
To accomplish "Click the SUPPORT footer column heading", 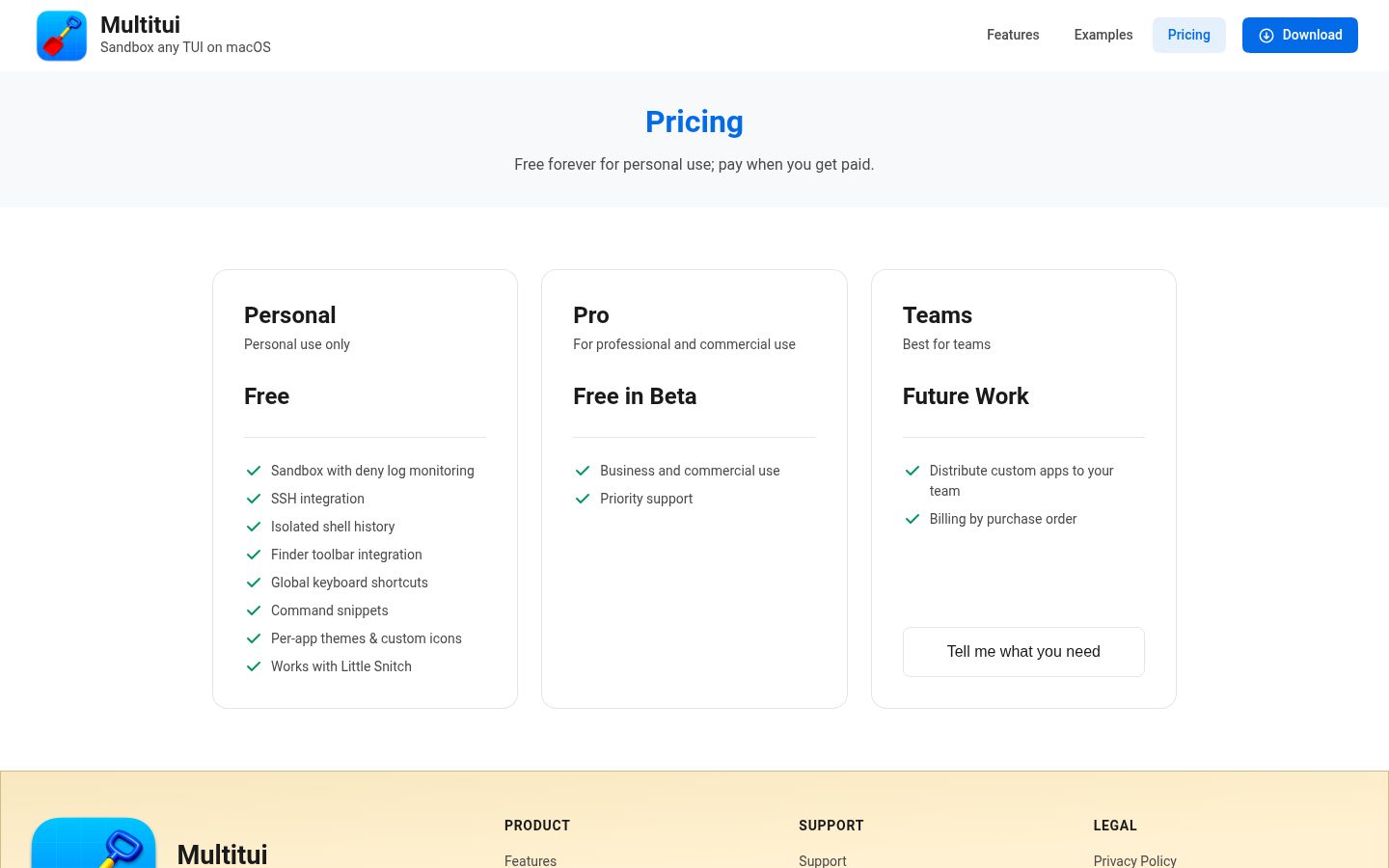I will pyautogui.click(x=831, y=826).
